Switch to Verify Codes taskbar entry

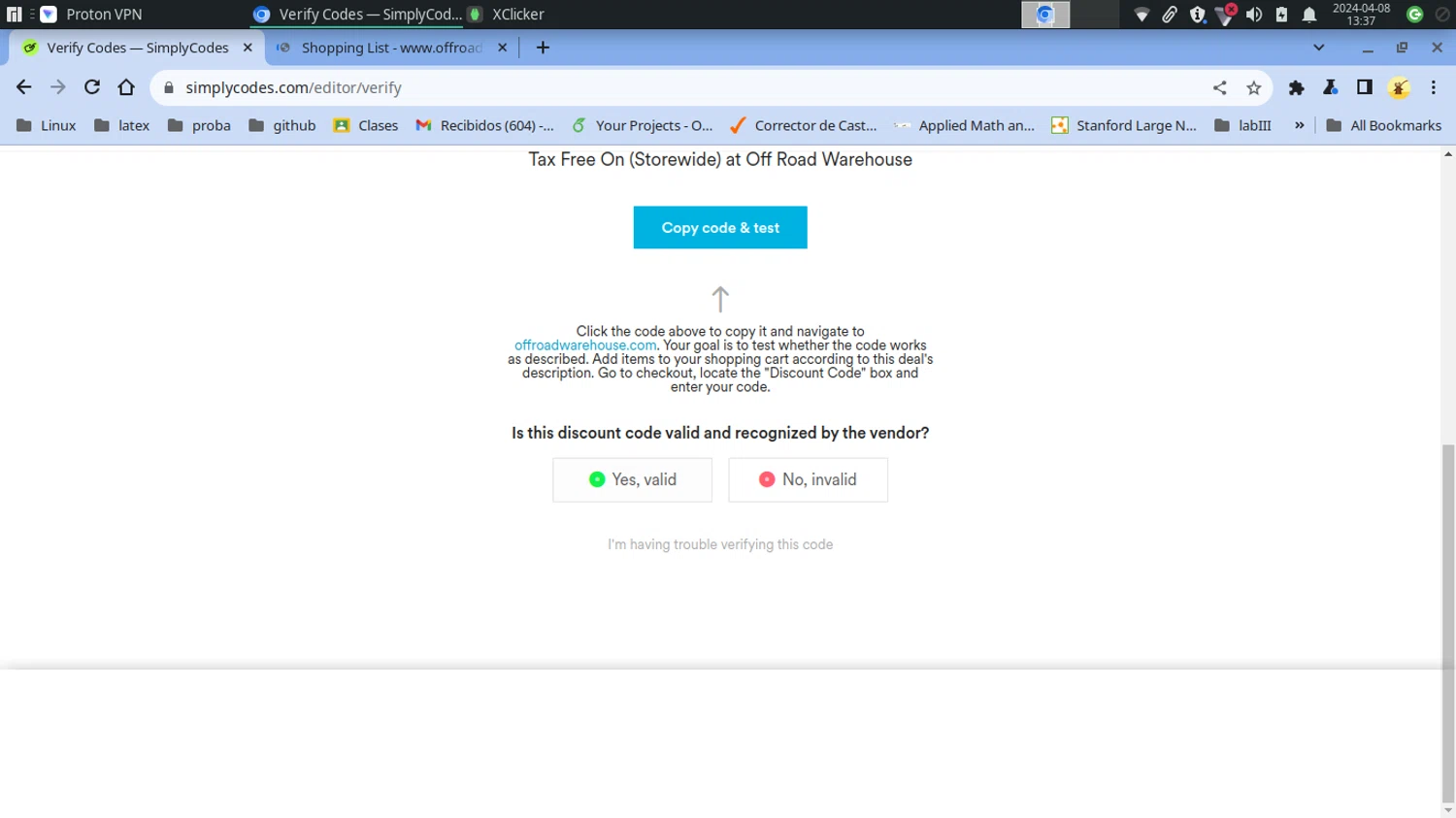pos(357,15)
